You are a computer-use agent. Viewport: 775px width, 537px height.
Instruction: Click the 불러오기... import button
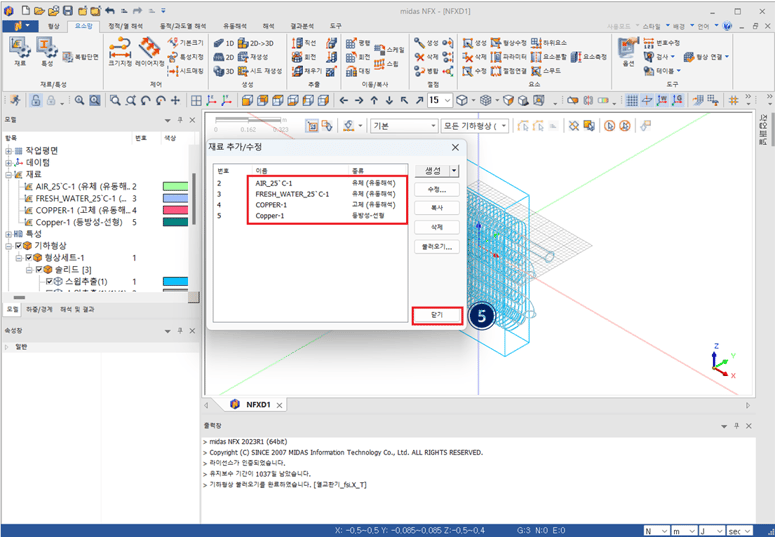tap(437, 247)
